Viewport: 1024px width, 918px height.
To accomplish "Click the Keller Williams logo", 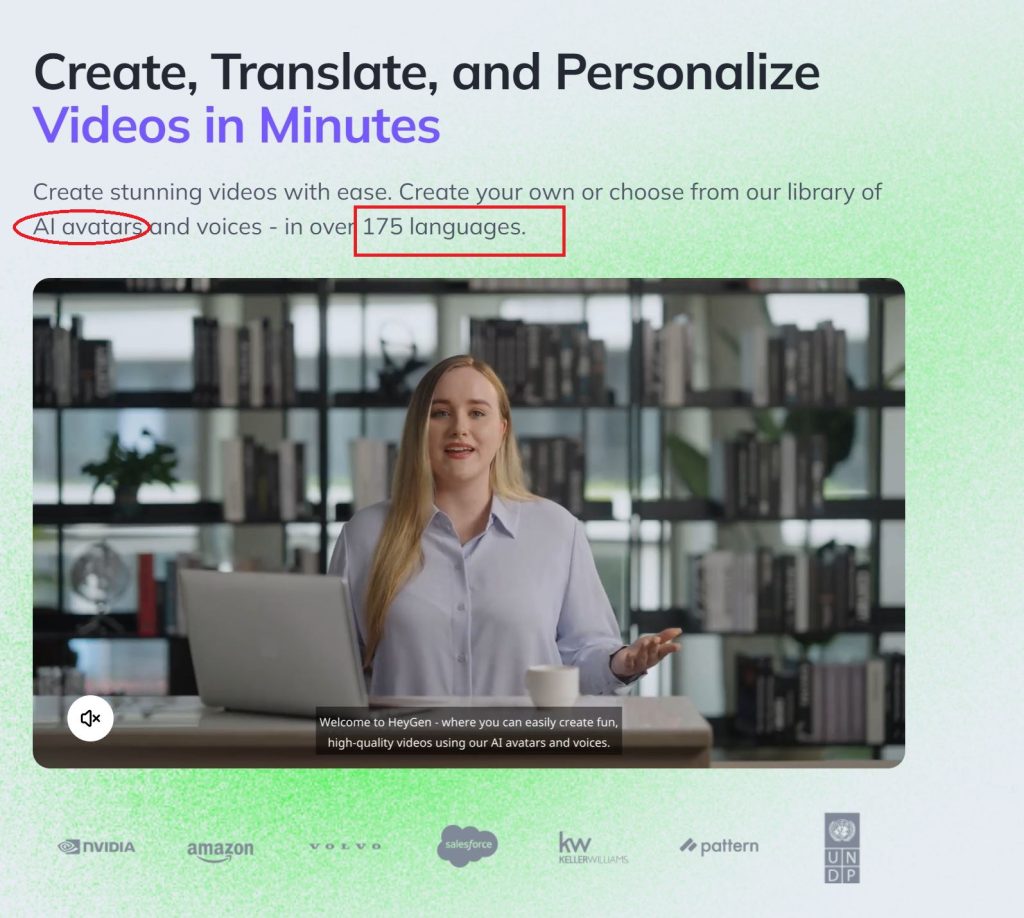I will (593, 847).
